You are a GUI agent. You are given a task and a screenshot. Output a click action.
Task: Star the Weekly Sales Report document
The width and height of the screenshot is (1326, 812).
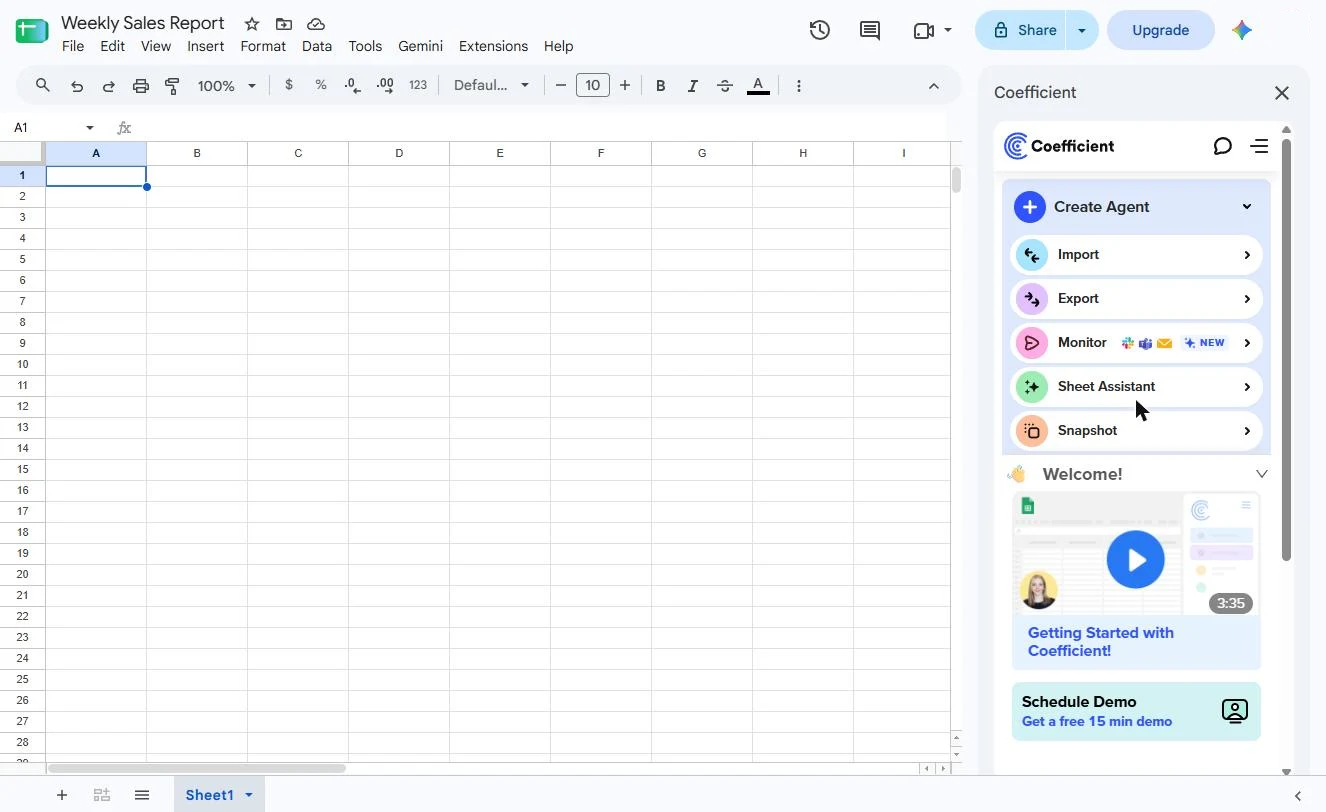252,24
